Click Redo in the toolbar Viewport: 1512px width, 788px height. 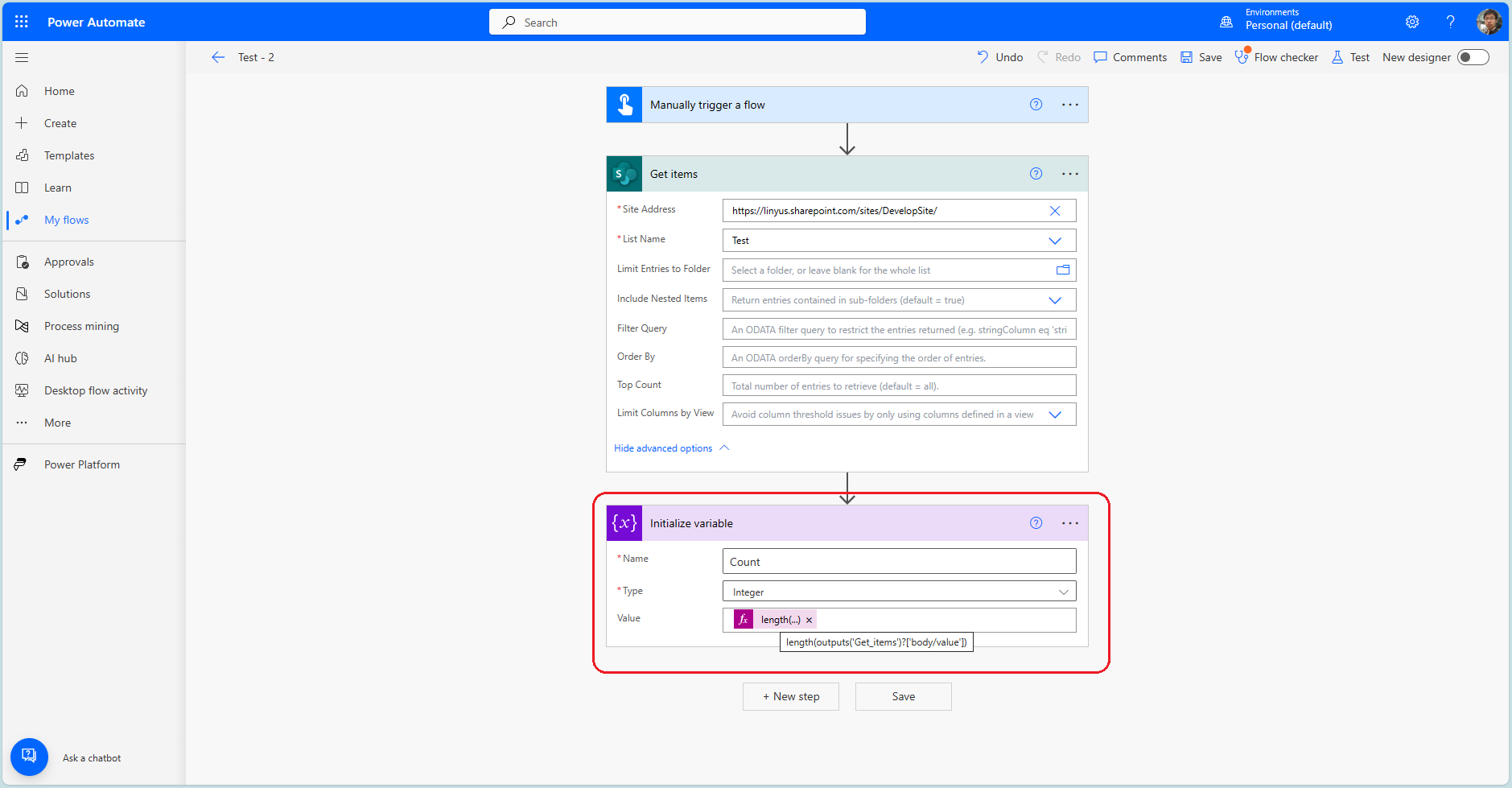[1058, 57]
